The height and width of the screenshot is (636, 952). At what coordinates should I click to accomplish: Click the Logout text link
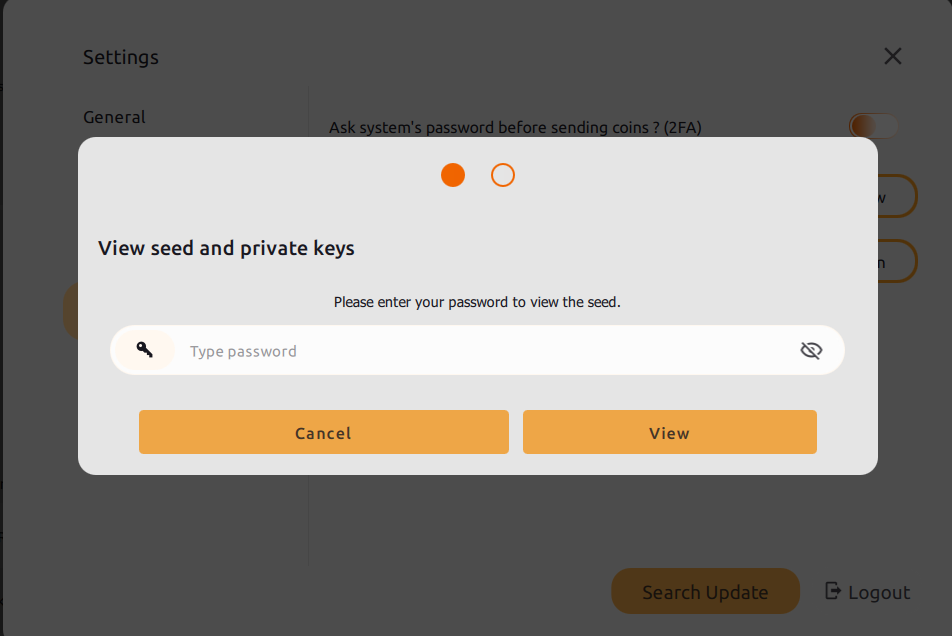point(879,592)
